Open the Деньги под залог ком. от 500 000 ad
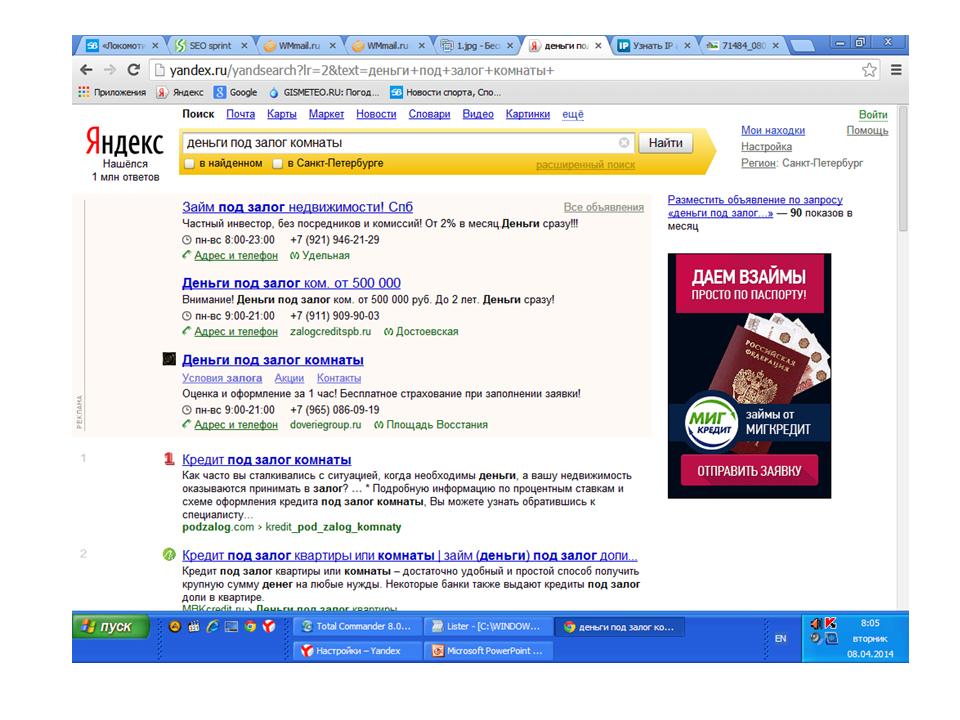Viewport: 960px width, 720px height. click(291, 283)
